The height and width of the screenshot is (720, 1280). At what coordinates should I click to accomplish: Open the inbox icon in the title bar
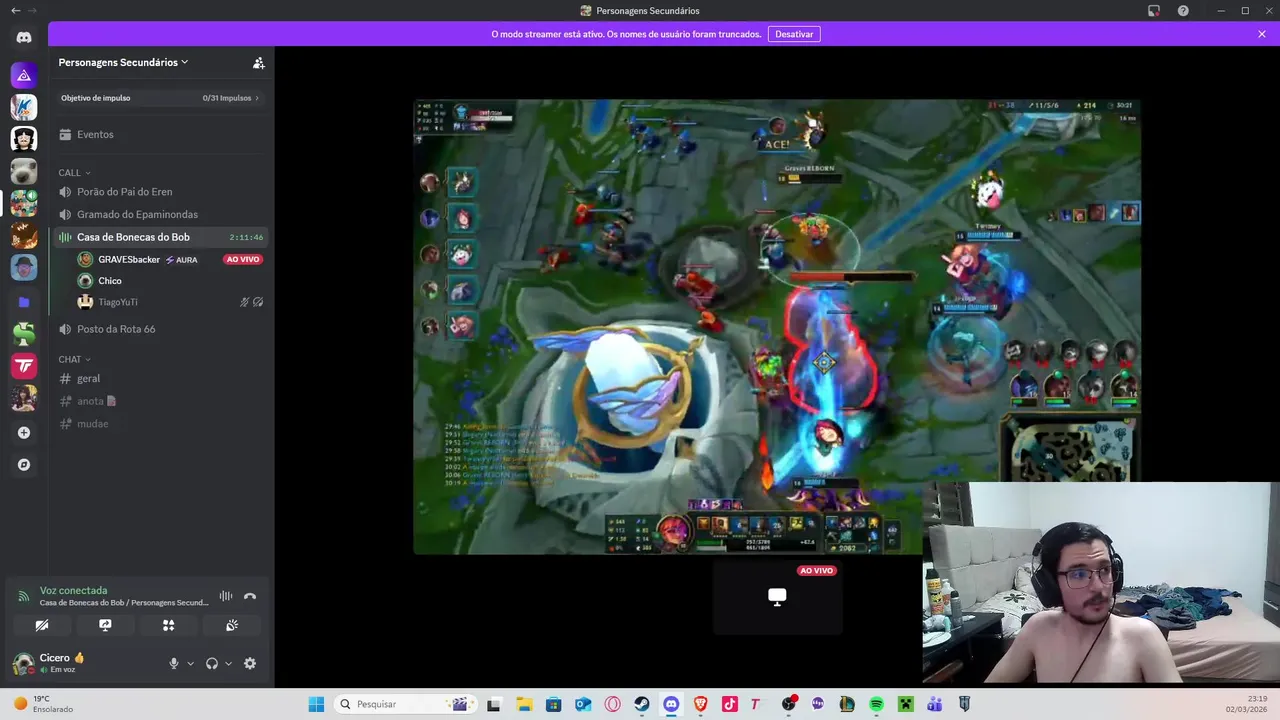click(x=1154, y=11)
